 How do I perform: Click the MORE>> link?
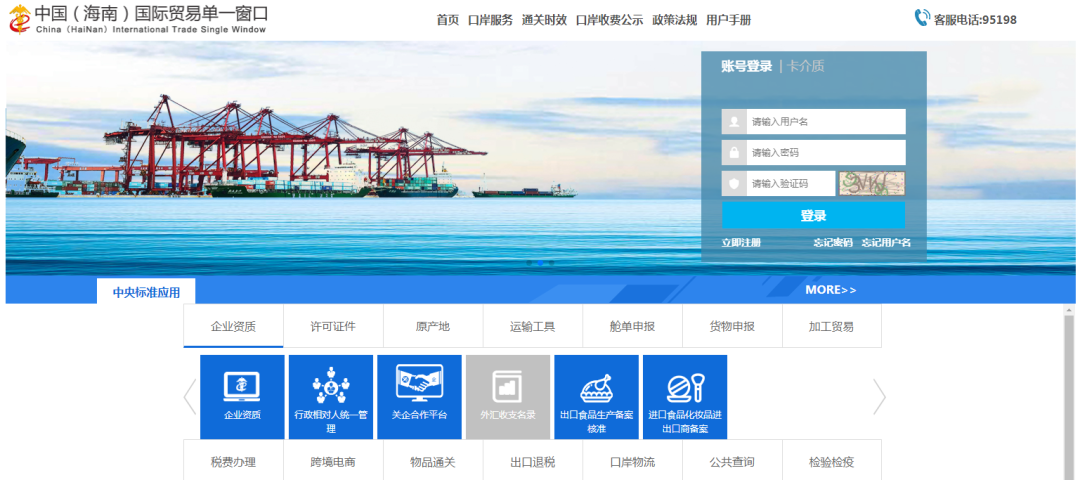click(831, 290)
